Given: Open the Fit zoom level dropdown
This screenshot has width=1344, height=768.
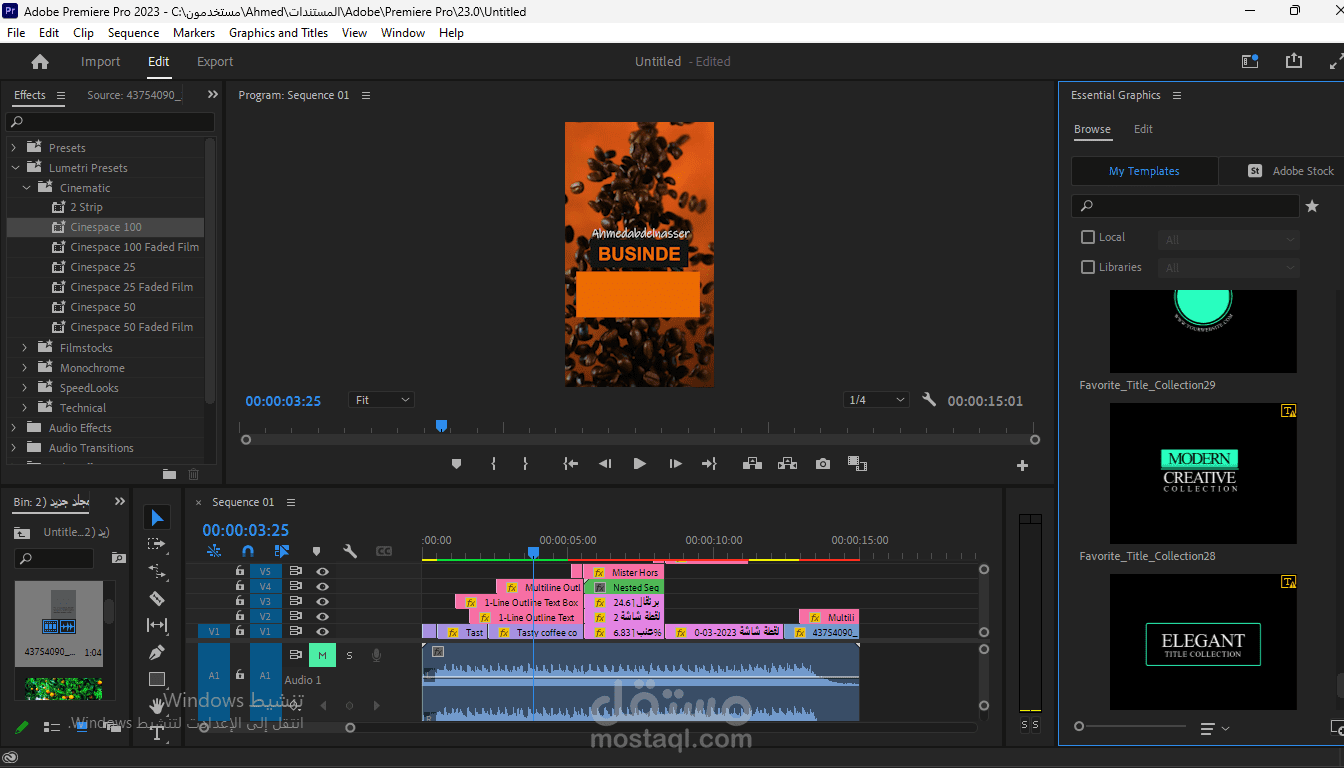Looking at the screenshot, I should (382, 400).
